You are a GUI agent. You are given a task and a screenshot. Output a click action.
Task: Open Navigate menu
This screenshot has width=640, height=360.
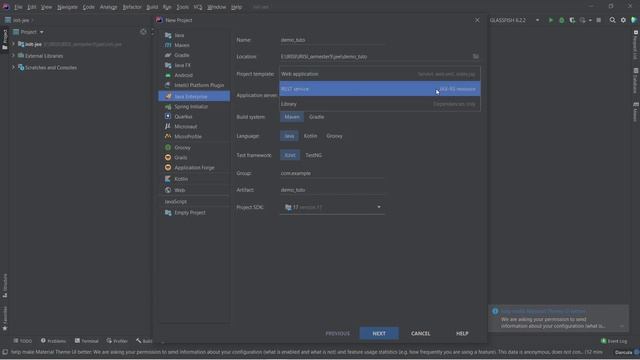[67, 7]
